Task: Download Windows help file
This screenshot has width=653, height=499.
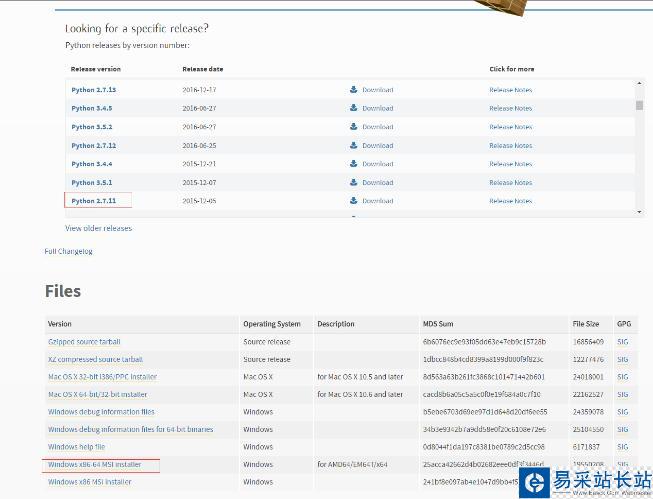Action: point(76,447)
